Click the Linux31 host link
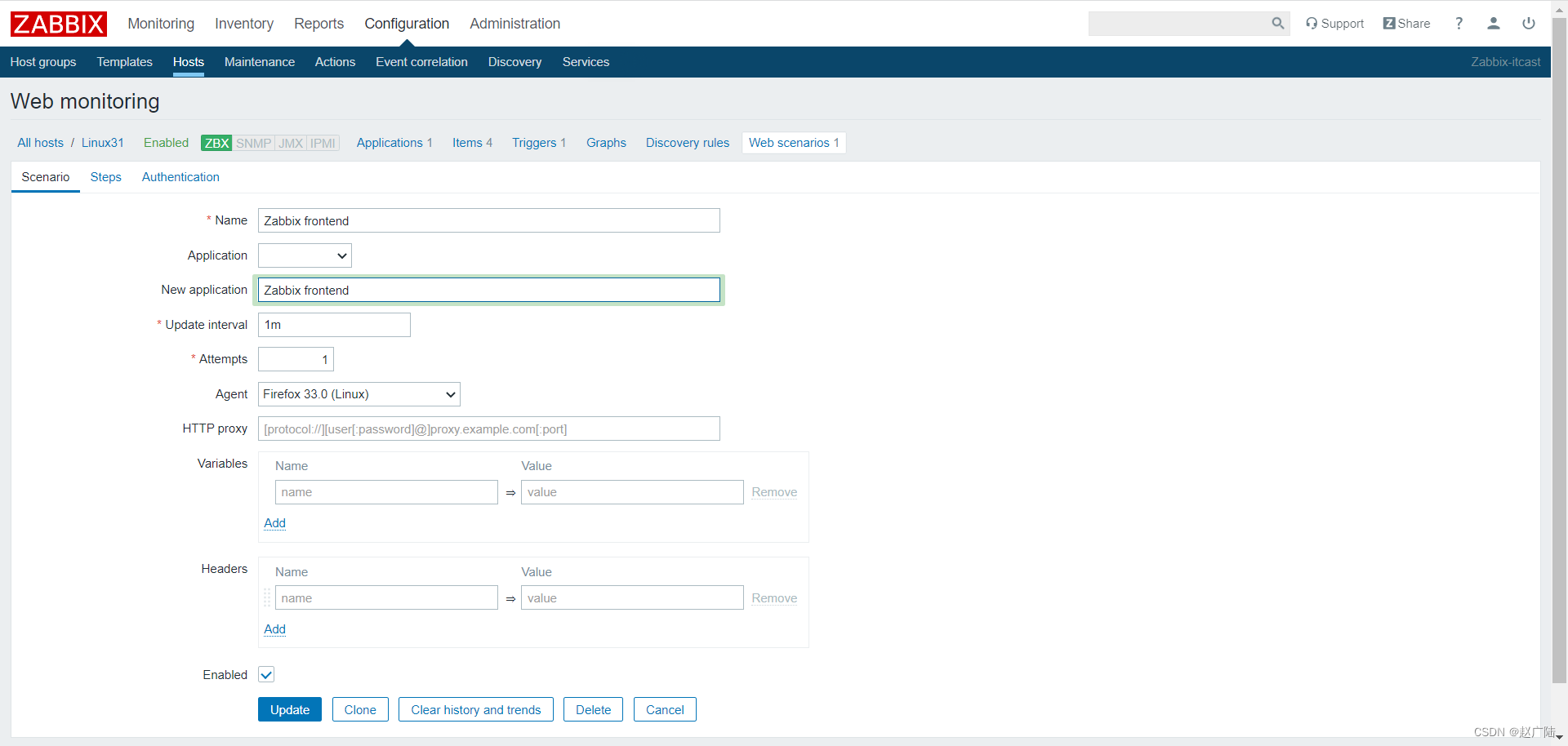 point(103,143)
